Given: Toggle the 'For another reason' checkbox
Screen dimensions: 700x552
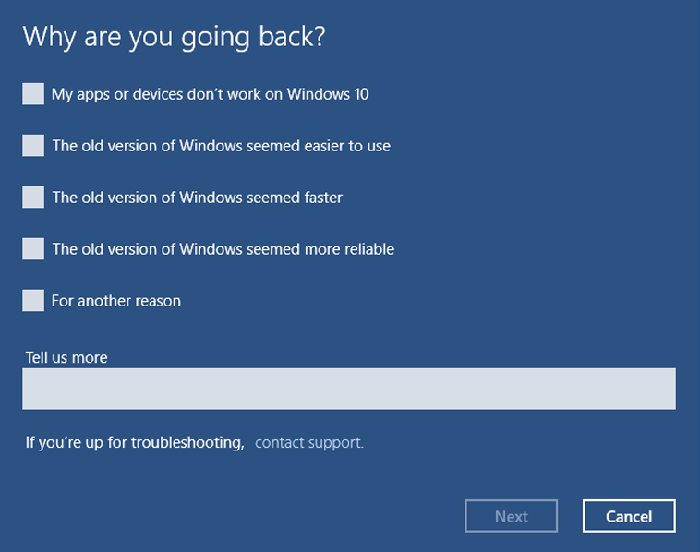Looking at the screenshot, I should [33, 300].
